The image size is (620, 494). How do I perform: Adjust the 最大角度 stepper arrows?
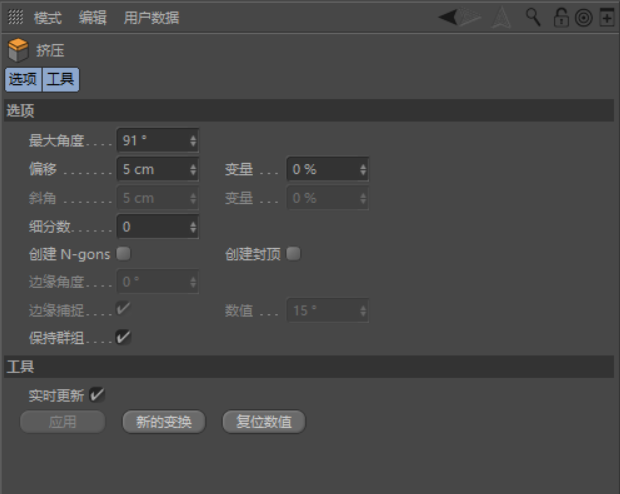(193, 140)
